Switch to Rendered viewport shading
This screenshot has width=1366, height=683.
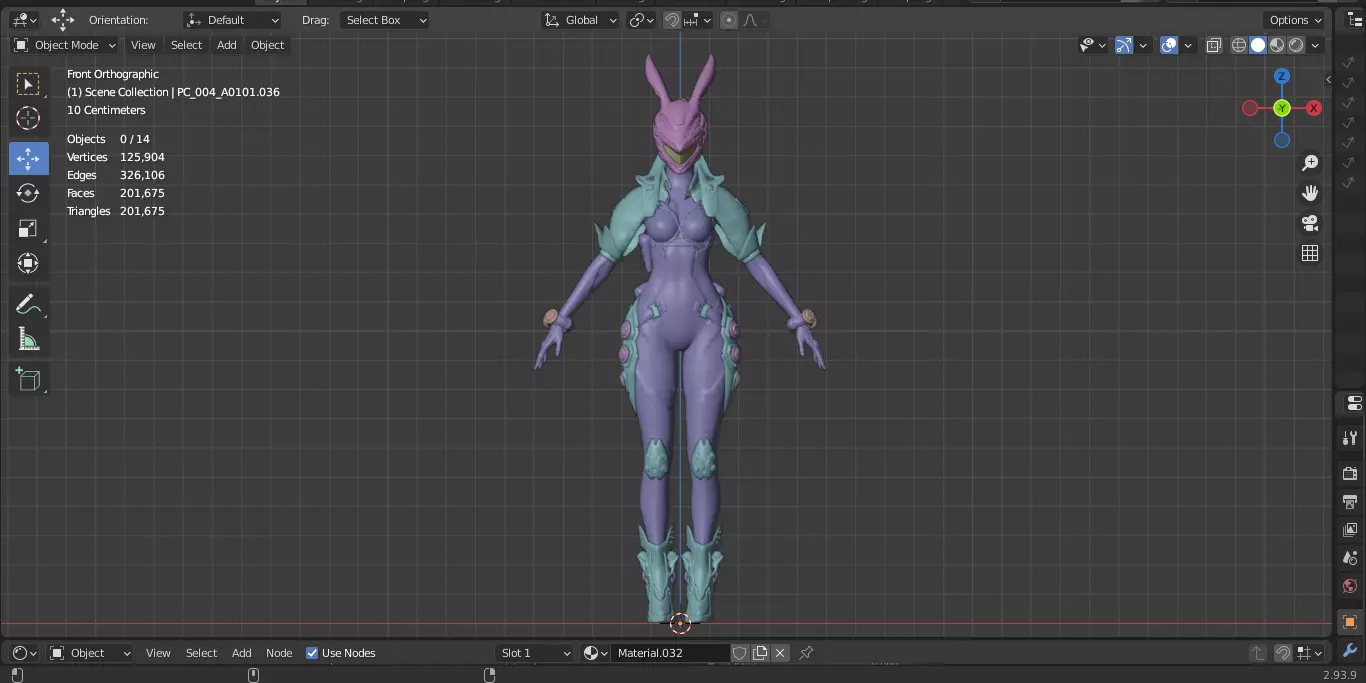click(1296, 45)
